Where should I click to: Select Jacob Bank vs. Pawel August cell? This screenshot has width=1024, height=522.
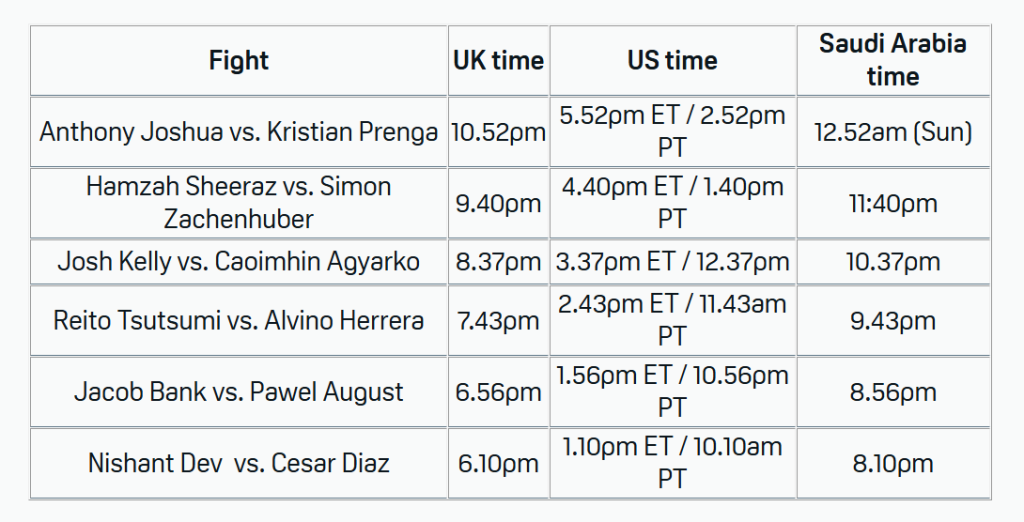(x=238, y=392)
